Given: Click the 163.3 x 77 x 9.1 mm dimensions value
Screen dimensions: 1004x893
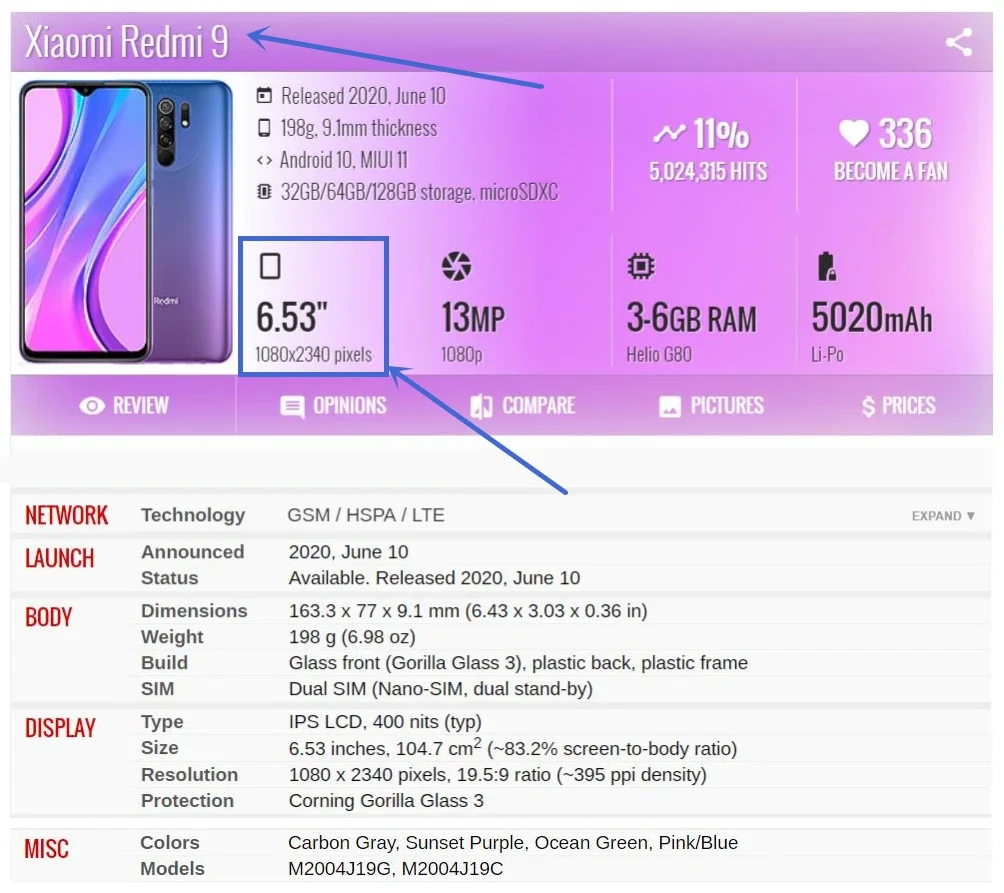Looking at the screenshot, I should pos(468,611).
